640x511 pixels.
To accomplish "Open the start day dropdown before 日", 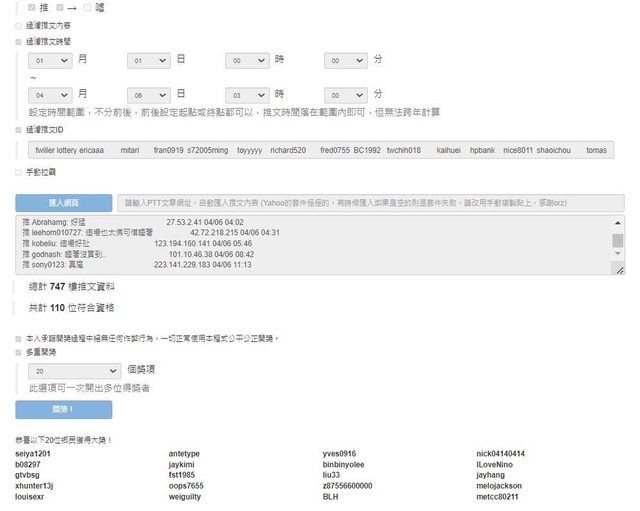I will [149, 60].
